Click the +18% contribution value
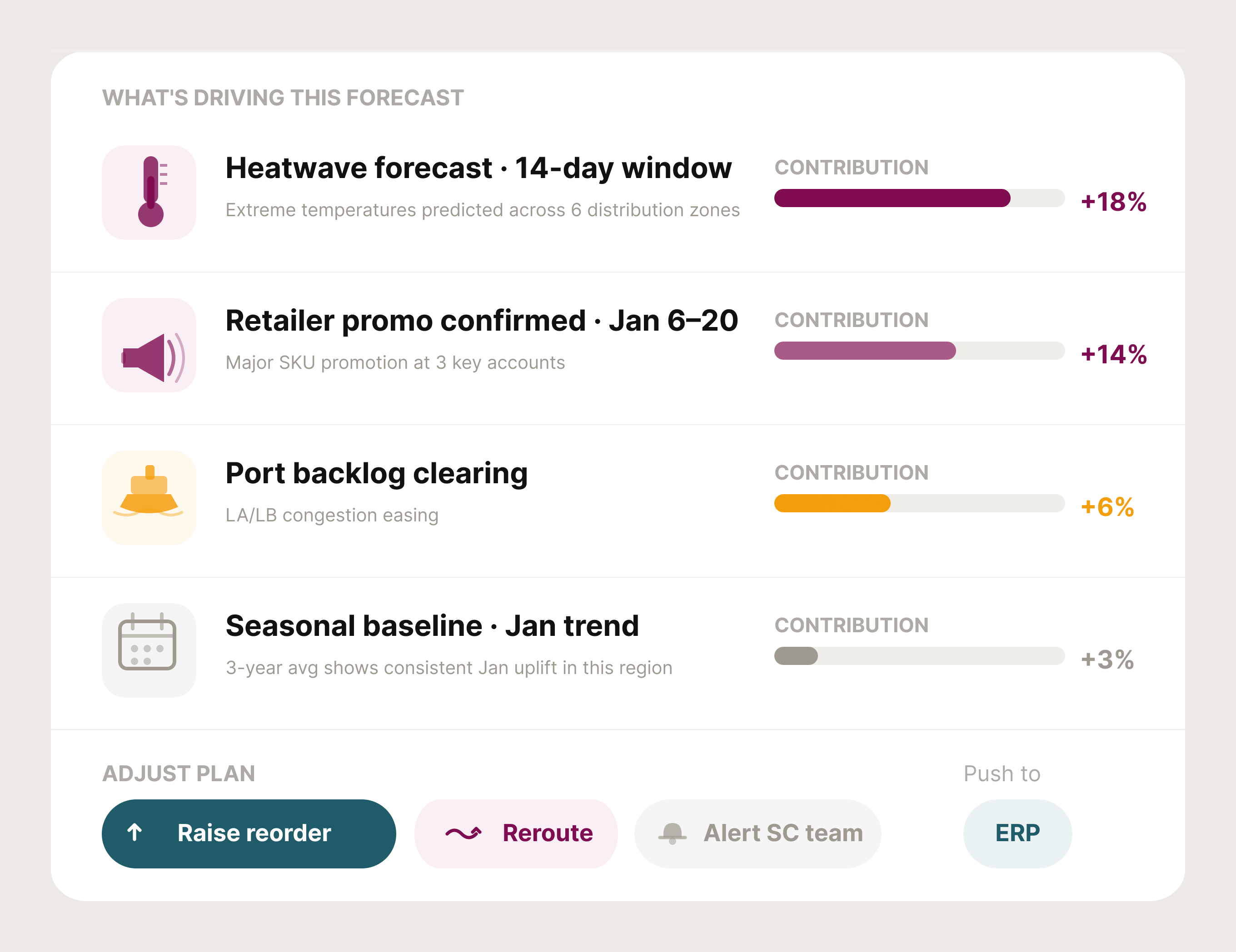Image resolution: width=1236 pixels, height=952 pixels. [x=1113, y=202]
